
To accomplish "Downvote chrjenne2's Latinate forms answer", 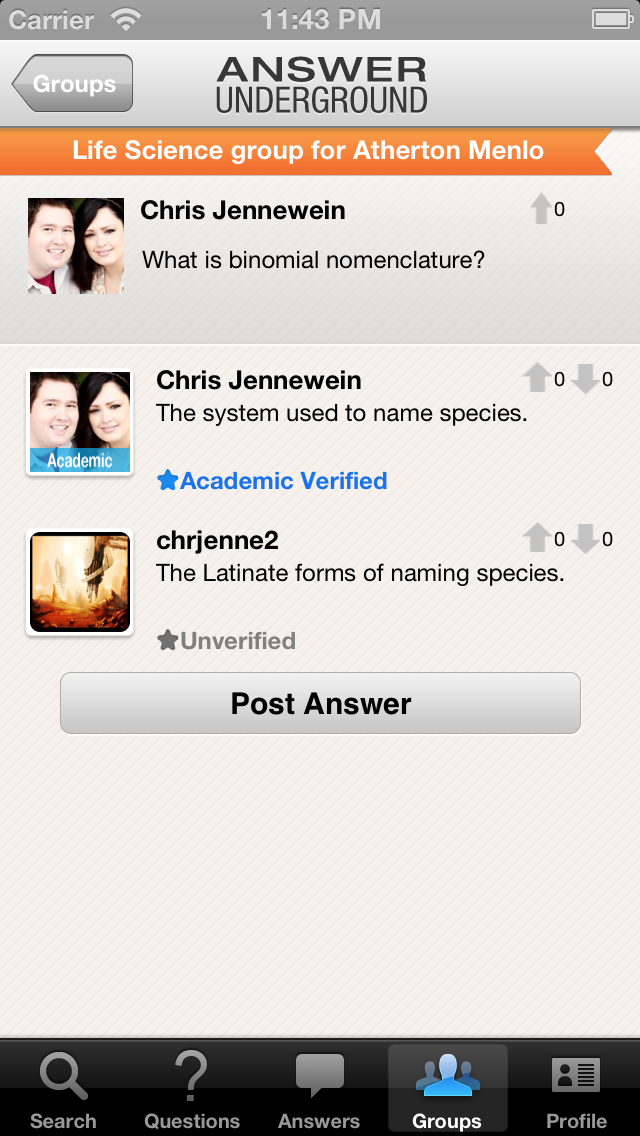I will (586, 539).
